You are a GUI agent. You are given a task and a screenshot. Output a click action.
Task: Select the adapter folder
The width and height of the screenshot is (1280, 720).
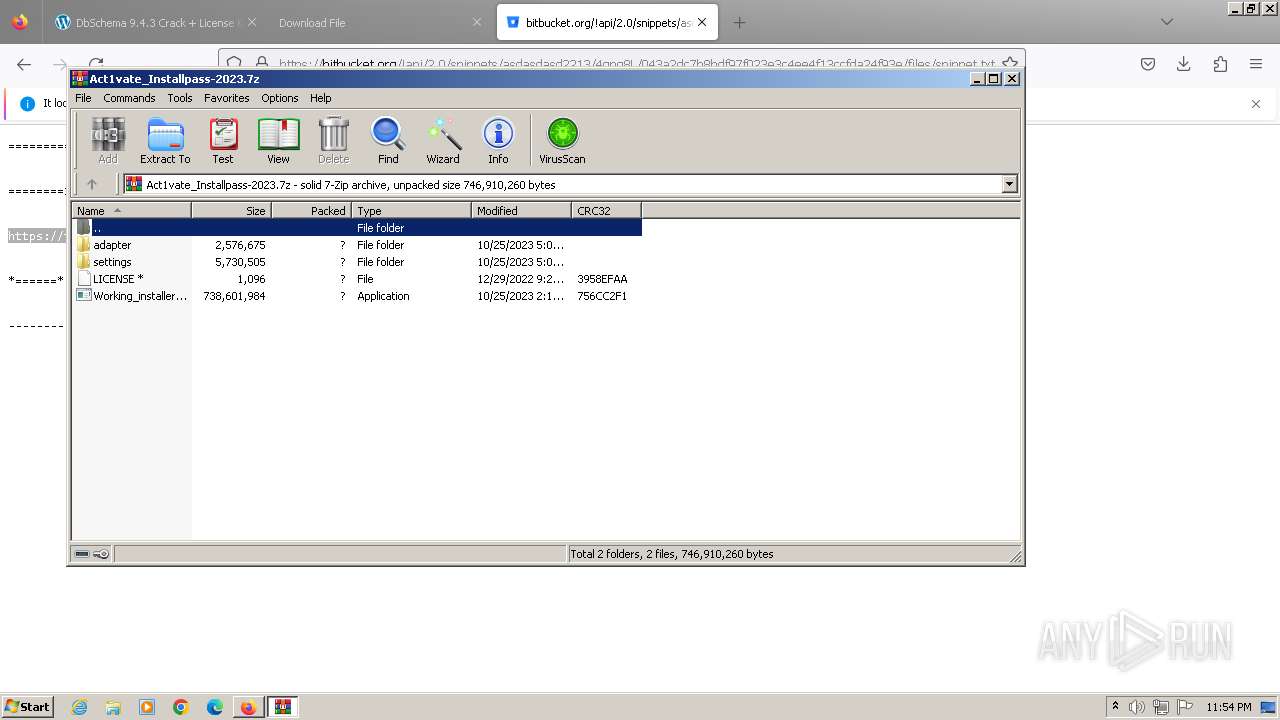[x=112, y=245]
